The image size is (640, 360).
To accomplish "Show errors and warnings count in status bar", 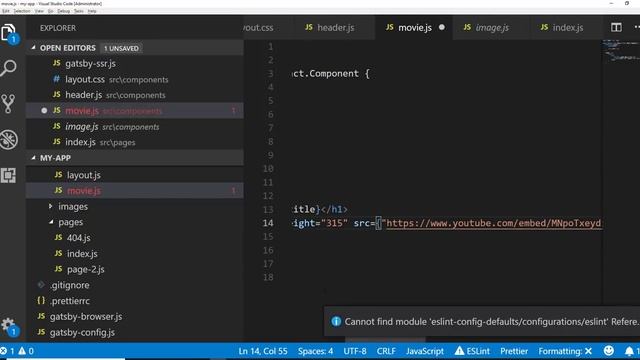I will [17, 351].
